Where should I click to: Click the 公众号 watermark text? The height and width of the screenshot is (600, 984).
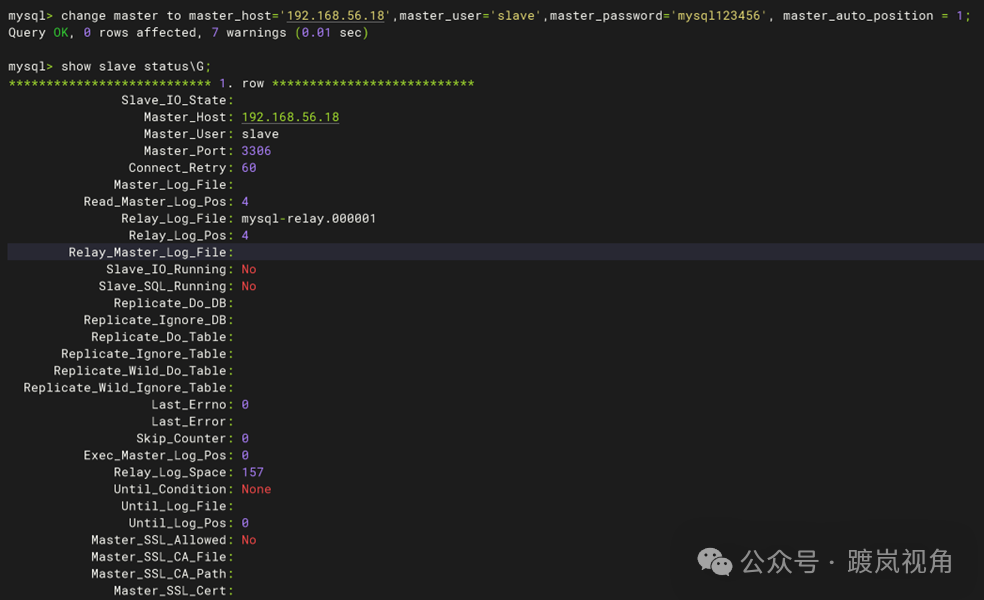(x=779, y=562)
